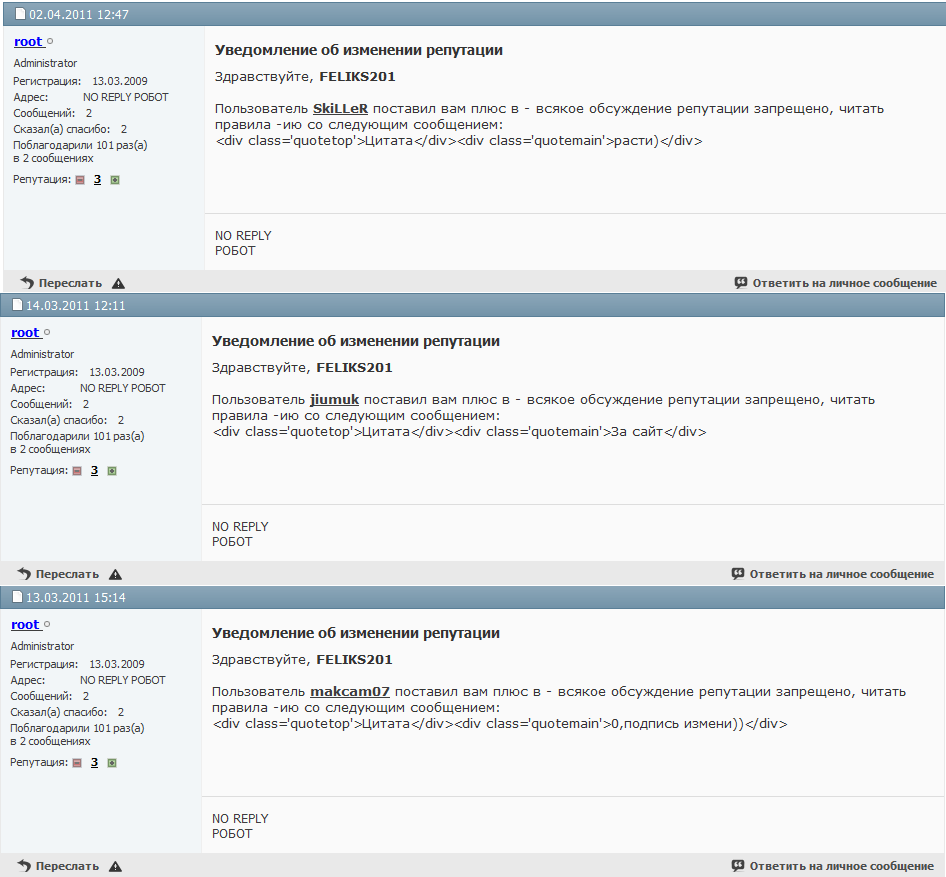Click Ответить на личное сообщение for the makcam07 message

842,866
